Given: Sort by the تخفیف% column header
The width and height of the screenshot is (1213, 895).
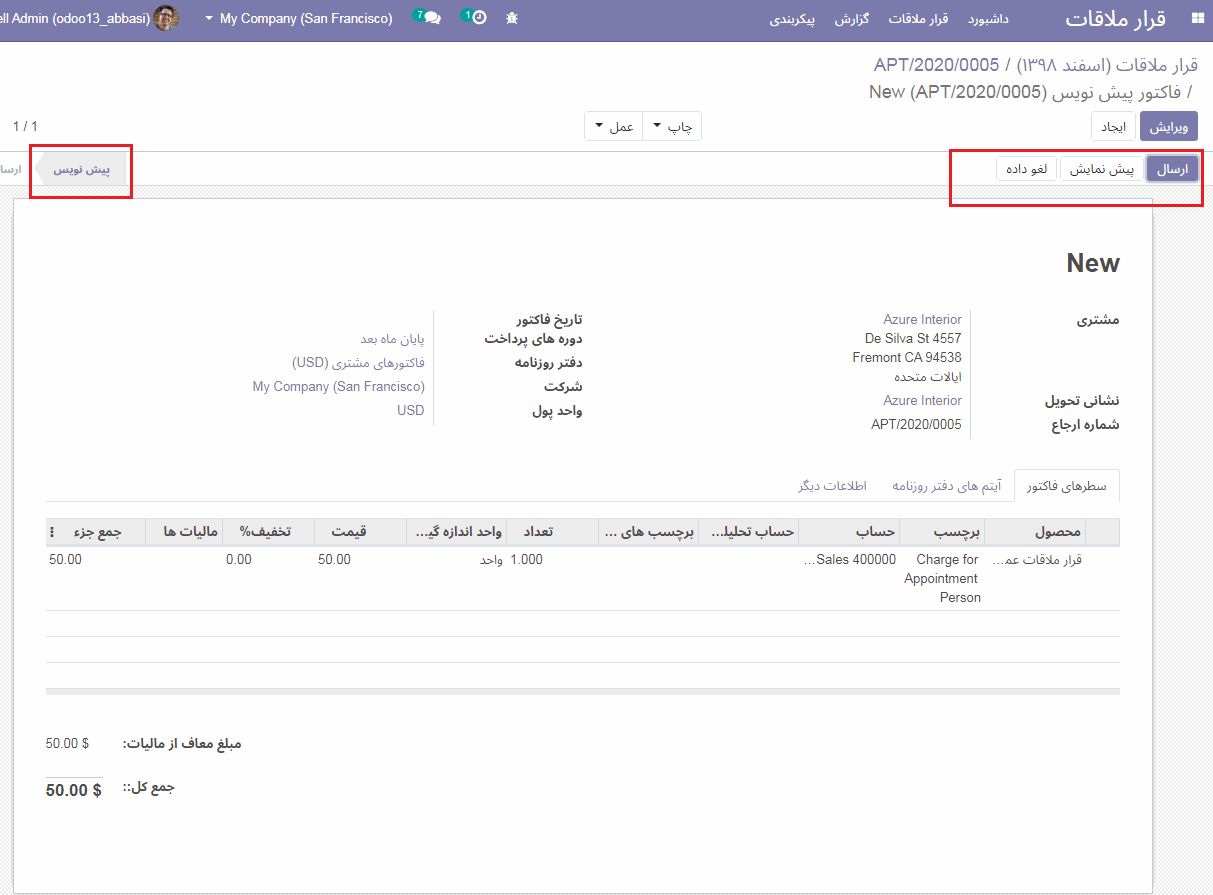Looking at the screenshot, I should coord(268,532).
